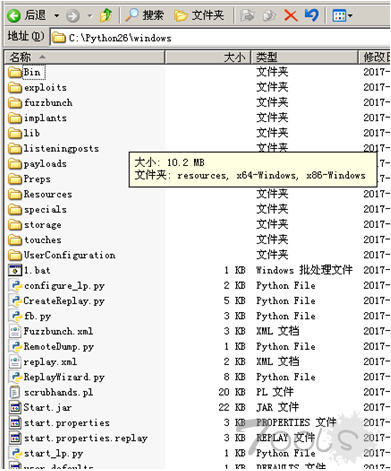Viewport: 391px width, 471px height.
Task: Click the folder name text listeningposts
Action: pyautogui.click(x=61, y=149)
